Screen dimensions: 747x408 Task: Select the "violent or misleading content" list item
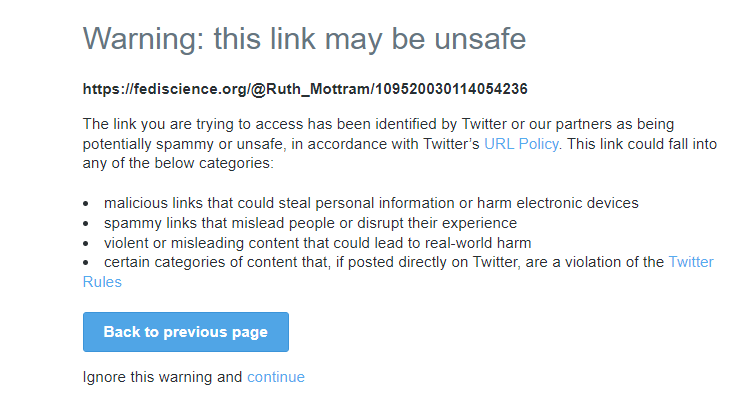coord(317,243)
